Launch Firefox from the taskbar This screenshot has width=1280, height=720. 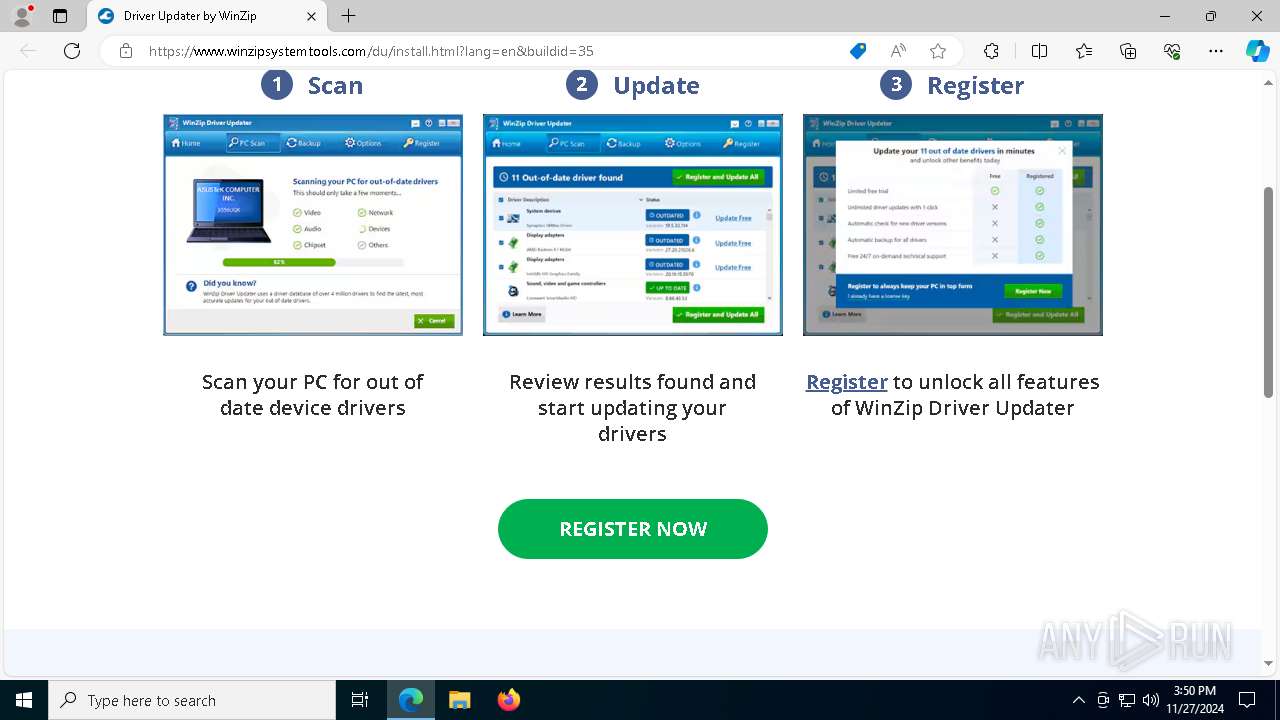point(508,700)
